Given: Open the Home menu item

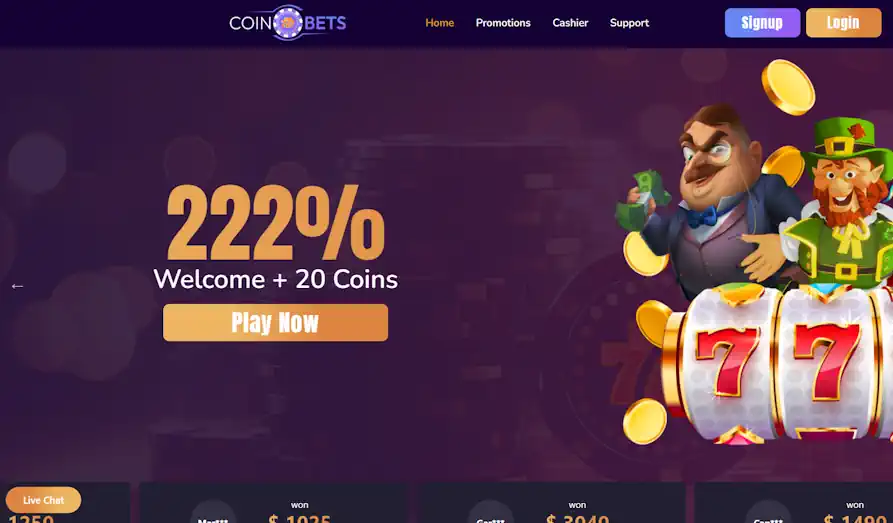Looking at the screenshot, I should [x=440, y=23].
